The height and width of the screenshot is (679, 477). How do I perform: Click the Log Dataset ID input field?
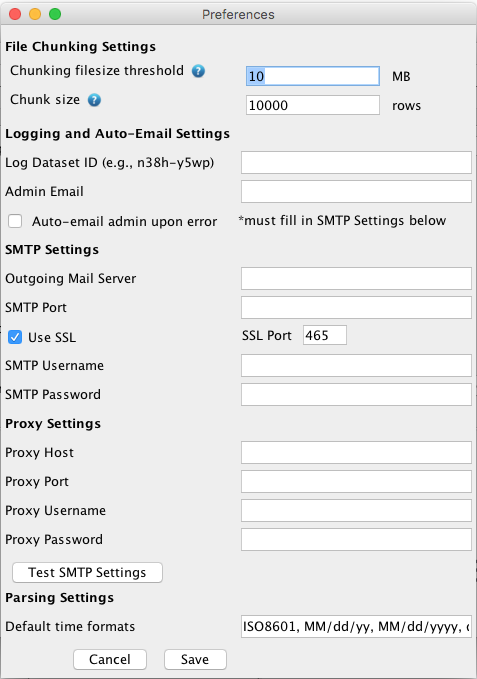pyautogui.click(x=356, y=162)
